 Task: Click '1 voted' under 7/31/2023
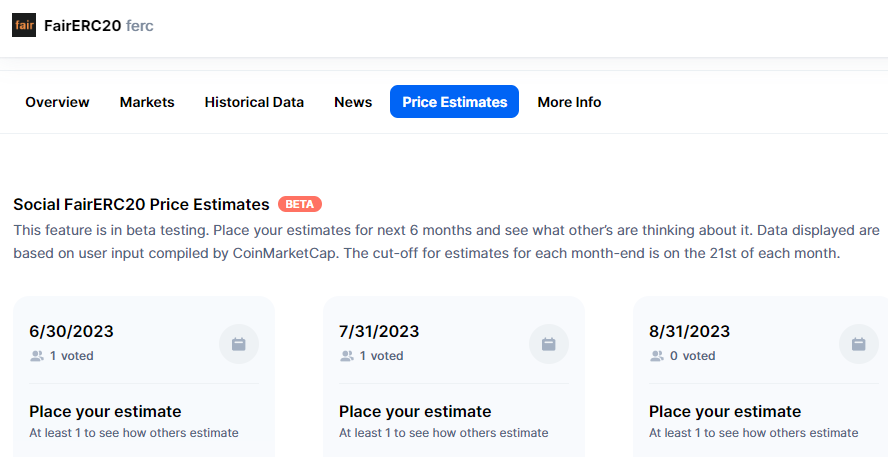coord(381,356)
